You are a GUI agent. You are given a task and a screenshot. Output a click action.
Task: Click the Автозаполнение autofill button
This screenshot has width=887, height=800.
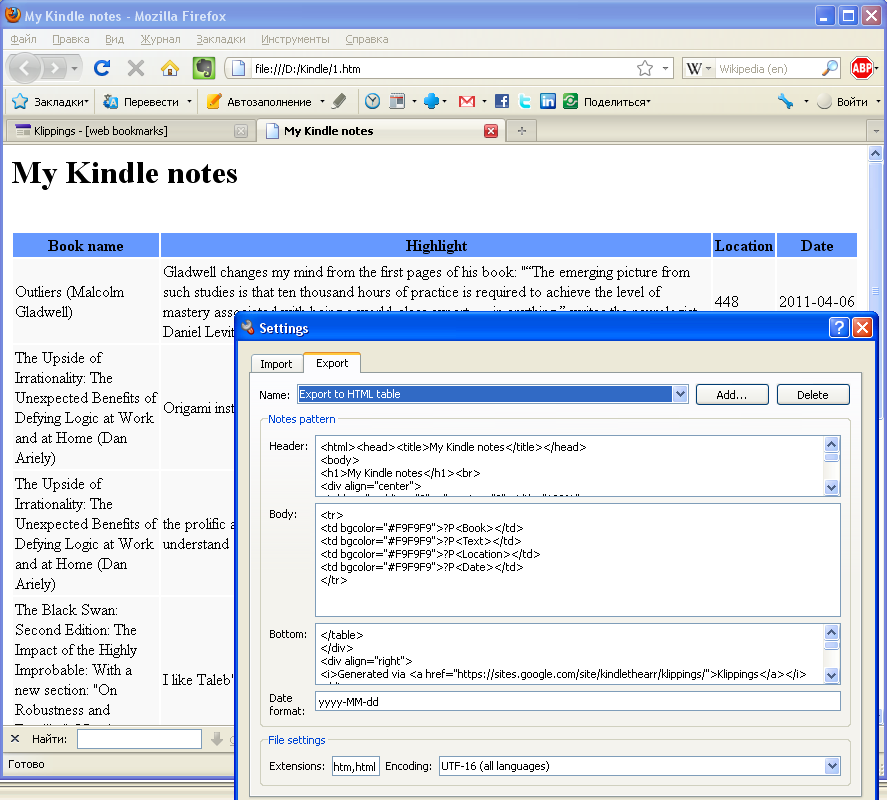[260, 101]
